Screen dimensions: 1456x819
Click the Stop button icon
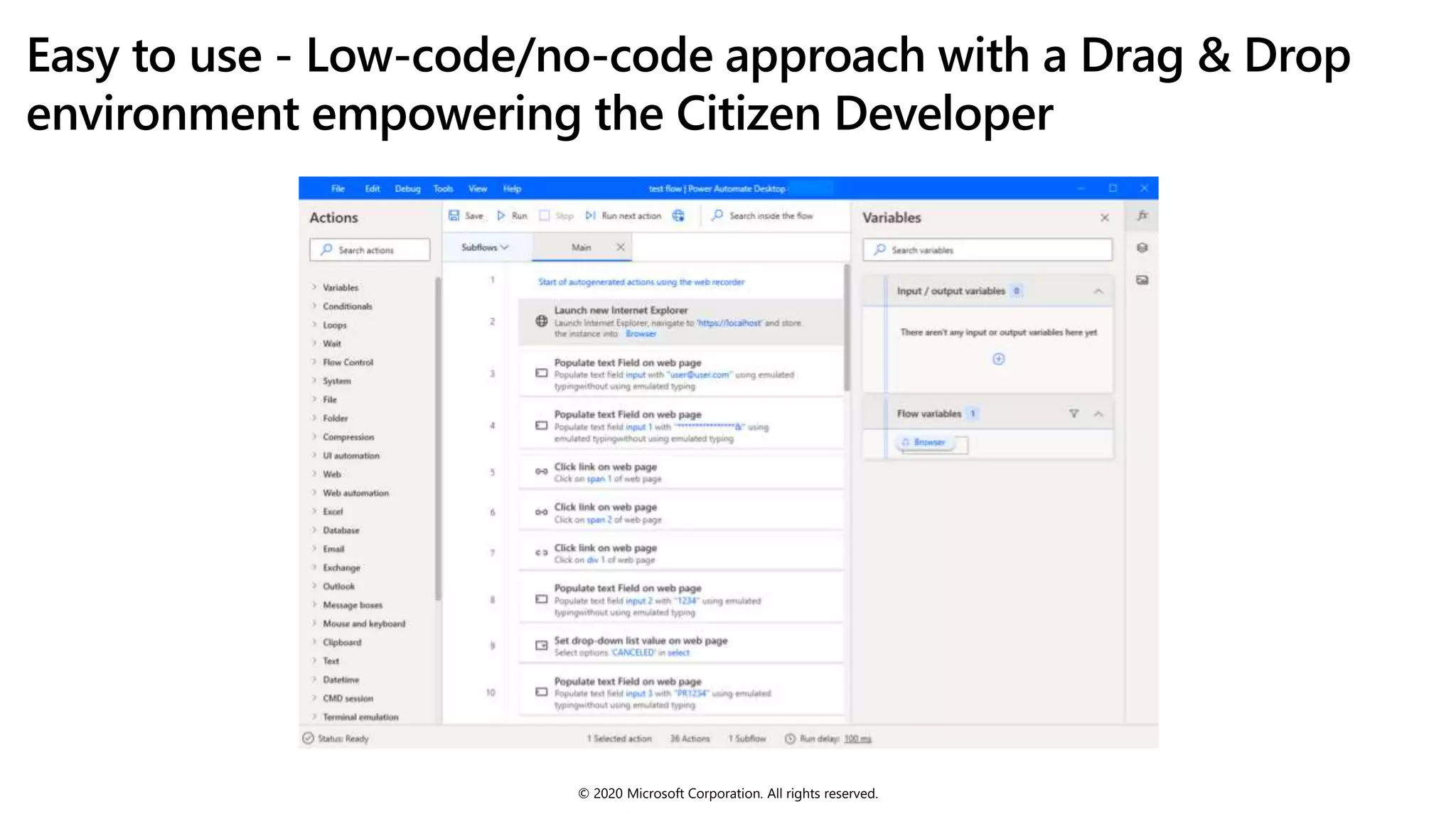(x=545, y=215)
